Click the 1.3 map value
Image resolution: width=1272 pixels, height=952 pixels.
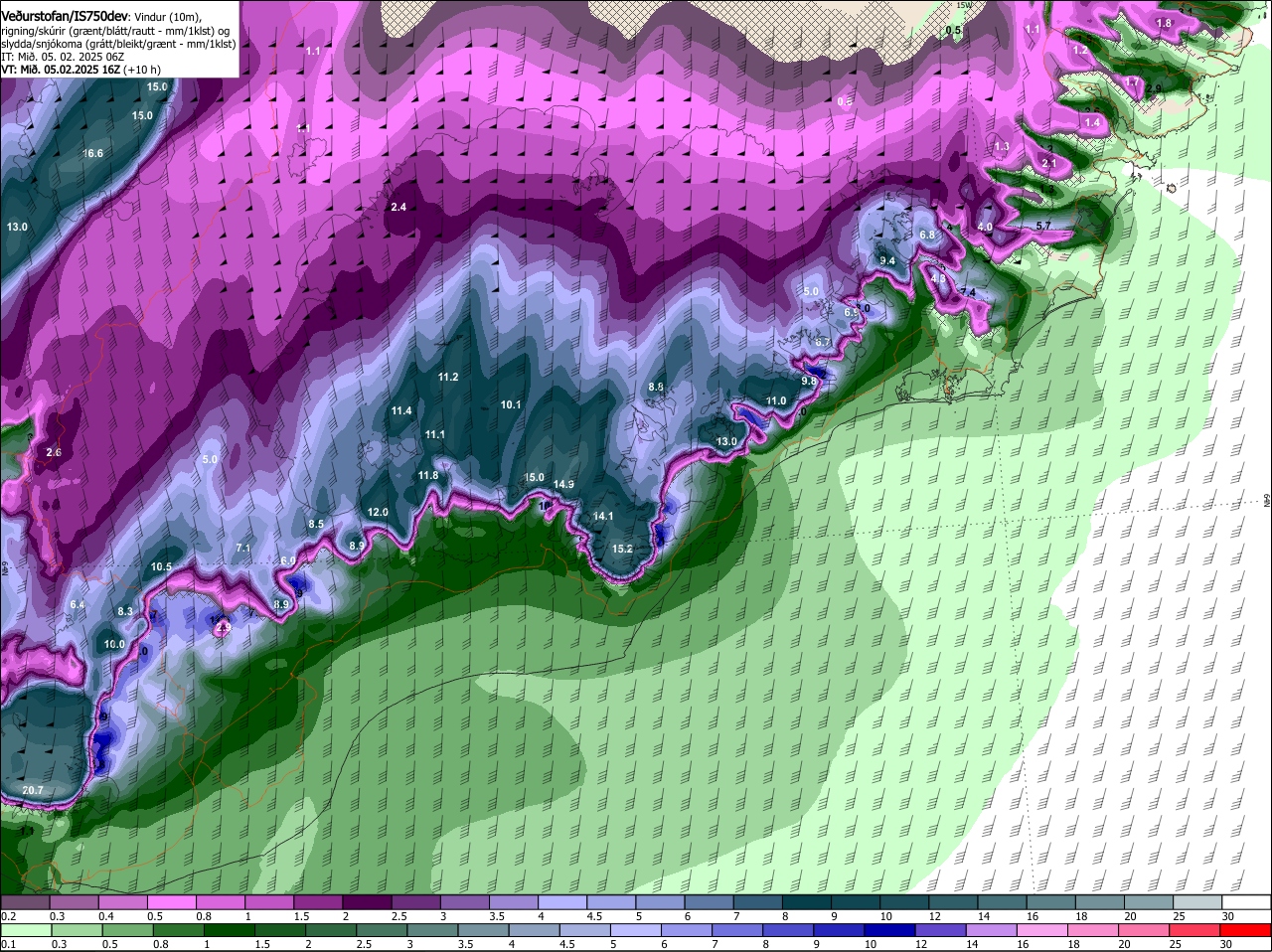click(x=1002, y=146)
